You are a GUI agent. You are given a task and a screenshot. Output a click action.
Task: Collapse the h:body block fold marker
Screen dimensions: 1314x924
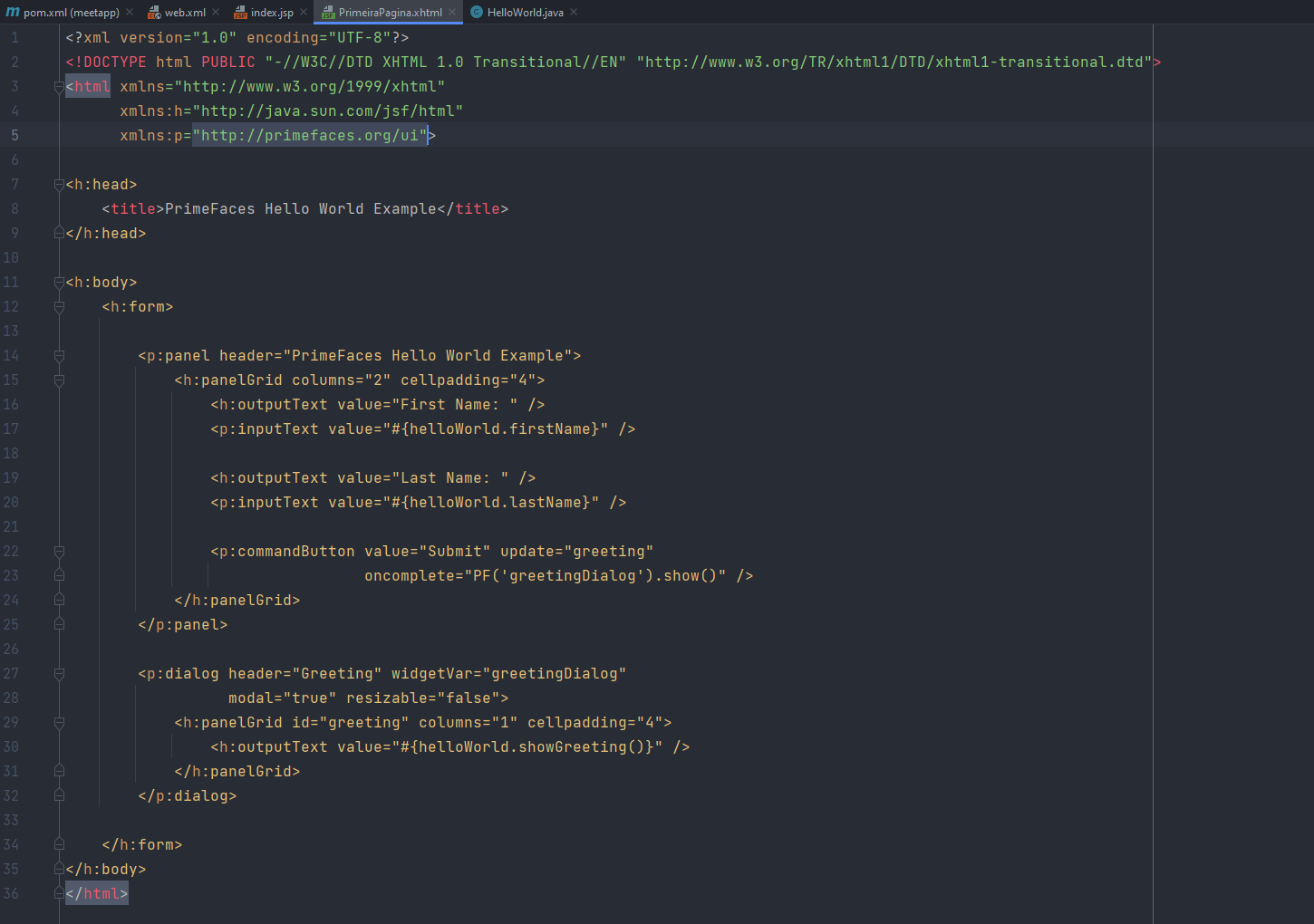point(59,283)
